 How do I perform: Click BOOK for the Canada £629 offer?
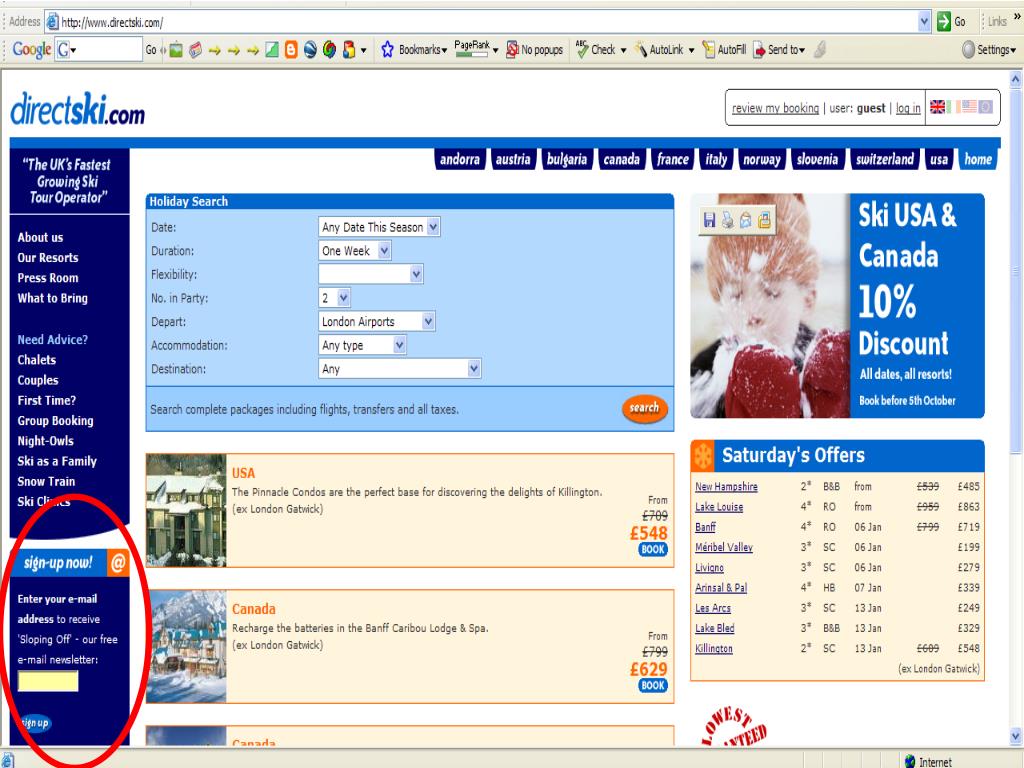653,686
